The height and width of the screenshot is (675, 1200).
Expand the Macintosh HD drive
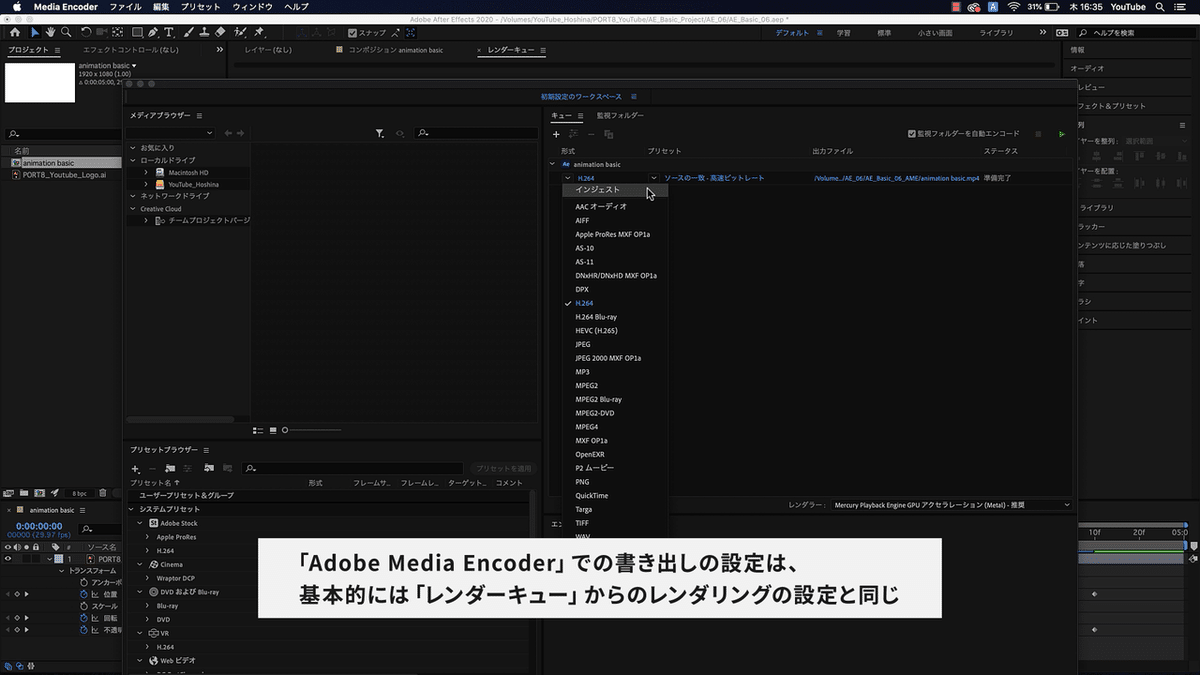pyautogui.click(x=146, y=172)
